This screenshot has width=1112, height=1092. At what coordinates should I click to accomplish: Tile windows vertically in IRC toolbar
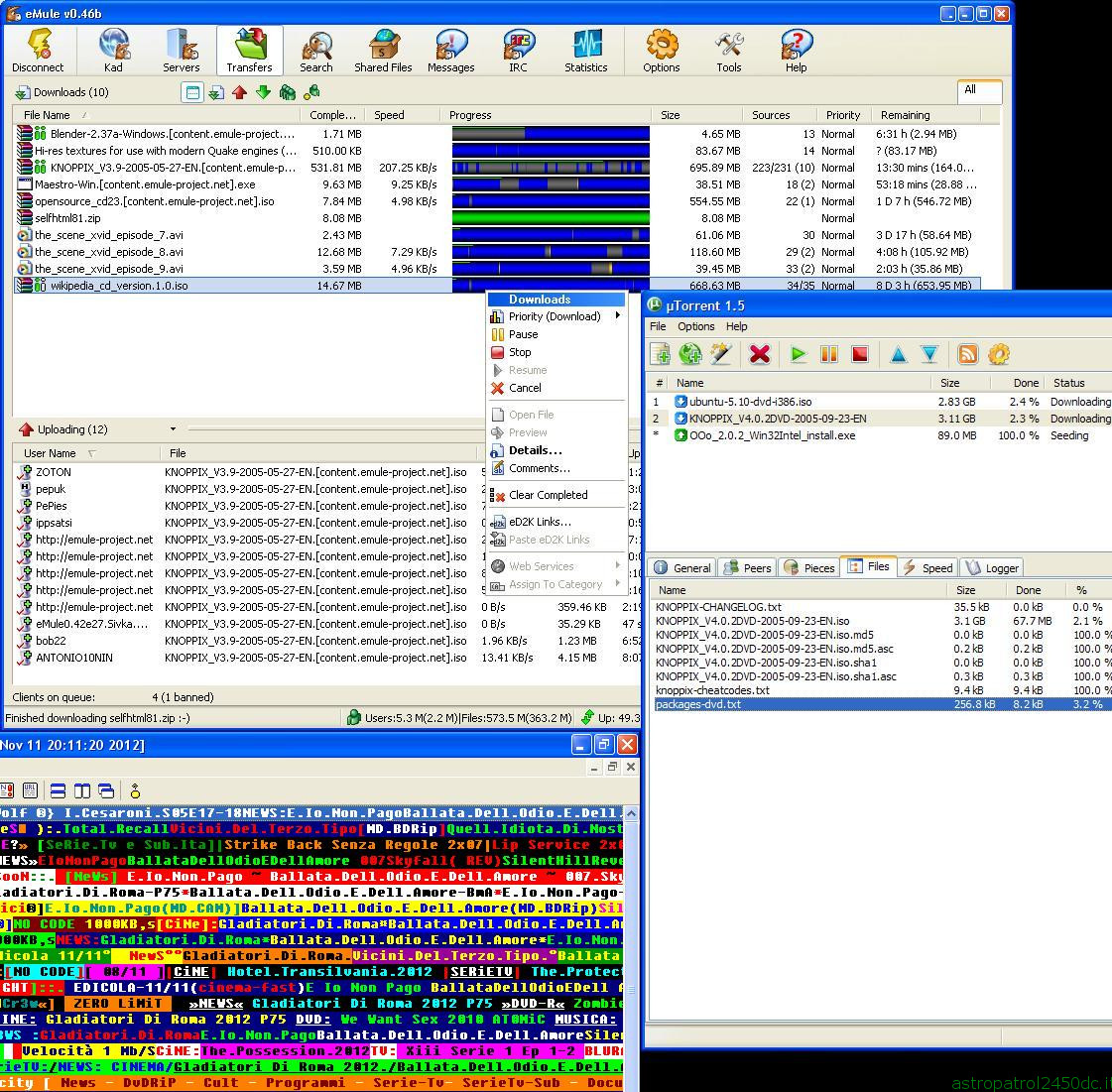pos(83,789)
